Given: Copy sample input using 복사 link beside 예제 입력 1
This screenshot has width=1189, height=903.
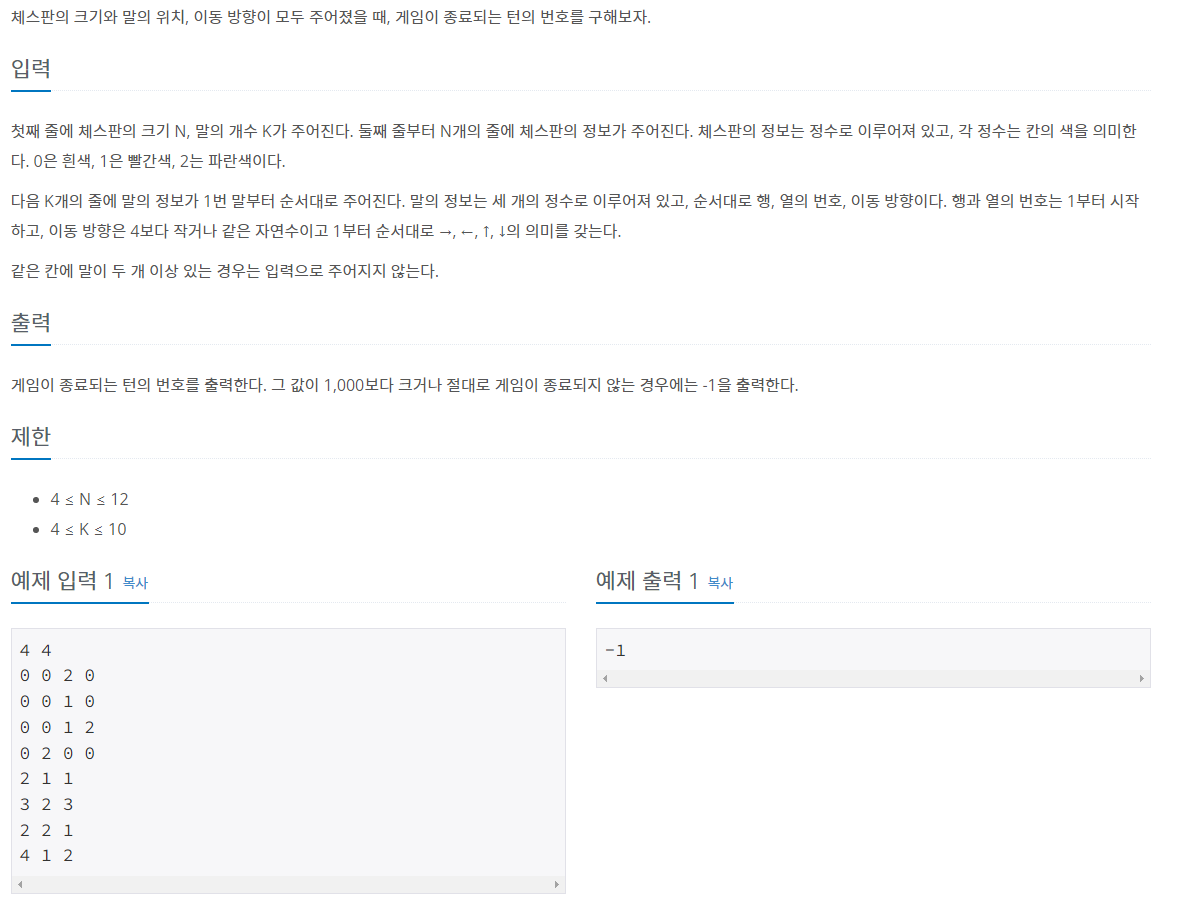Looking at the screenshot, I should click(x=135, y=582).
